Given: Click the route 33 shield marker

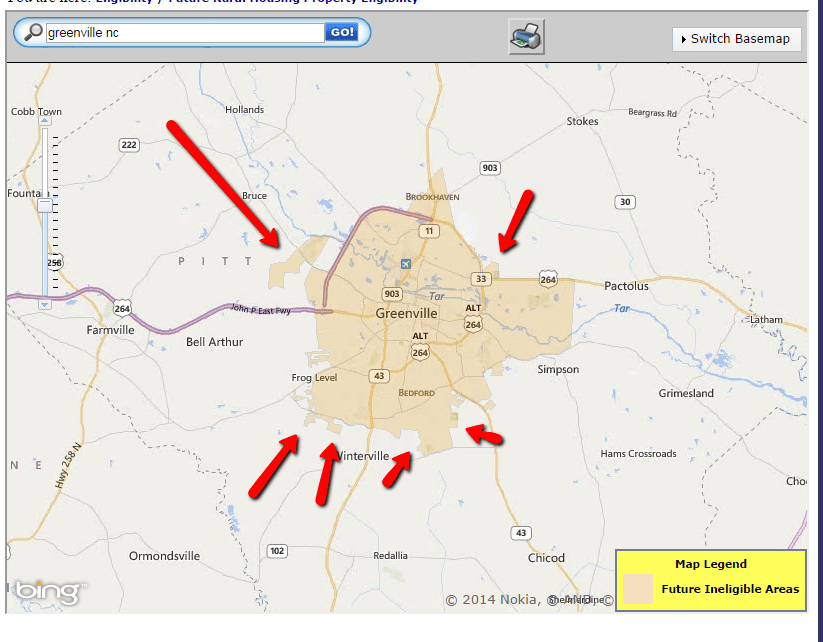Looking at the screenshot, I should tap(481, 279).
